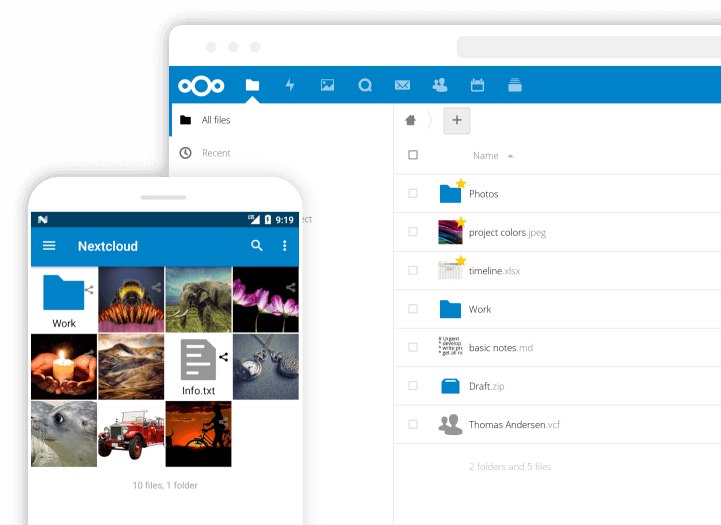This screenshot has height=525, width=721.
Task: Check the timeline.xlsx checkbox
Action: point(413,270)
